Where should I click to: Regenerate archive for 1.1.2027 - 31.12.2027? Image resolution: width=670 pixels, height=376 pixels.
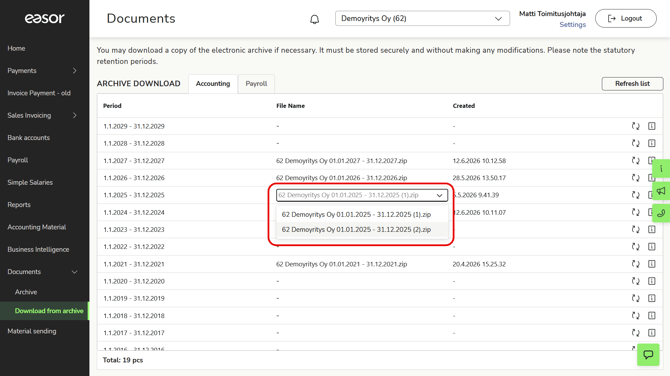point(635,161)
